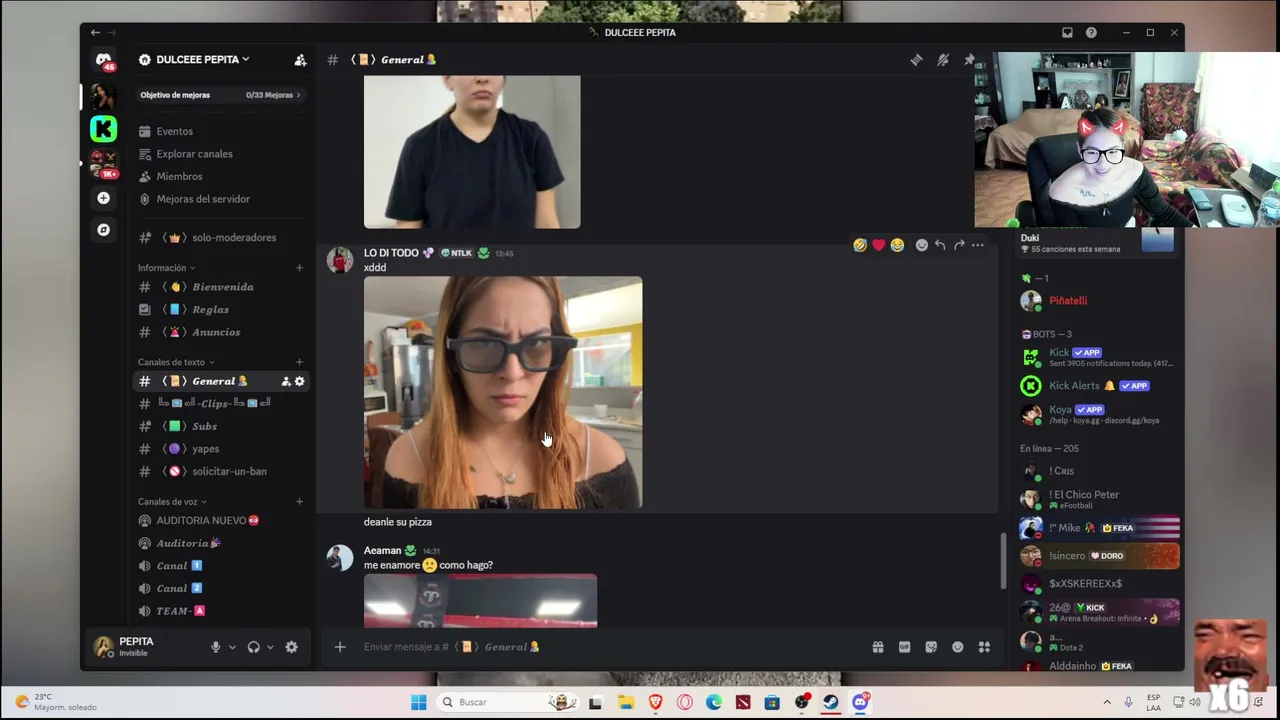Open add reaction picker on message
This screenshot has height=720, width=1280.
[x=922, y=245]
